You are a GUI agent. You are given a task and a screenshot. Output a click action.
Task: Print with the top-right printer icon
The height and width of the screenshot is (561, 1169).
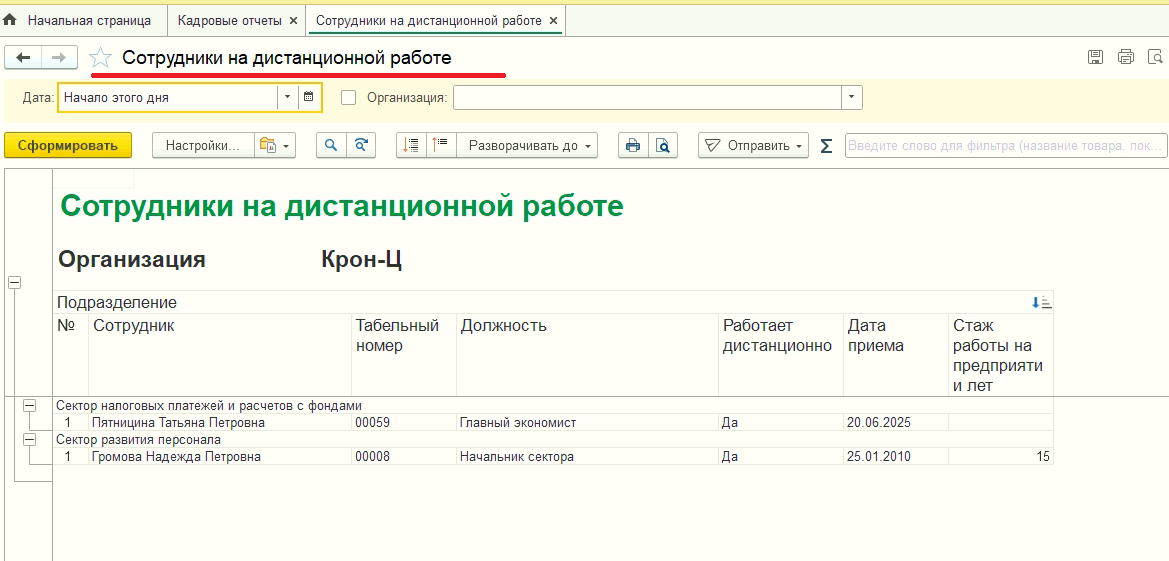click(1126, 57)
